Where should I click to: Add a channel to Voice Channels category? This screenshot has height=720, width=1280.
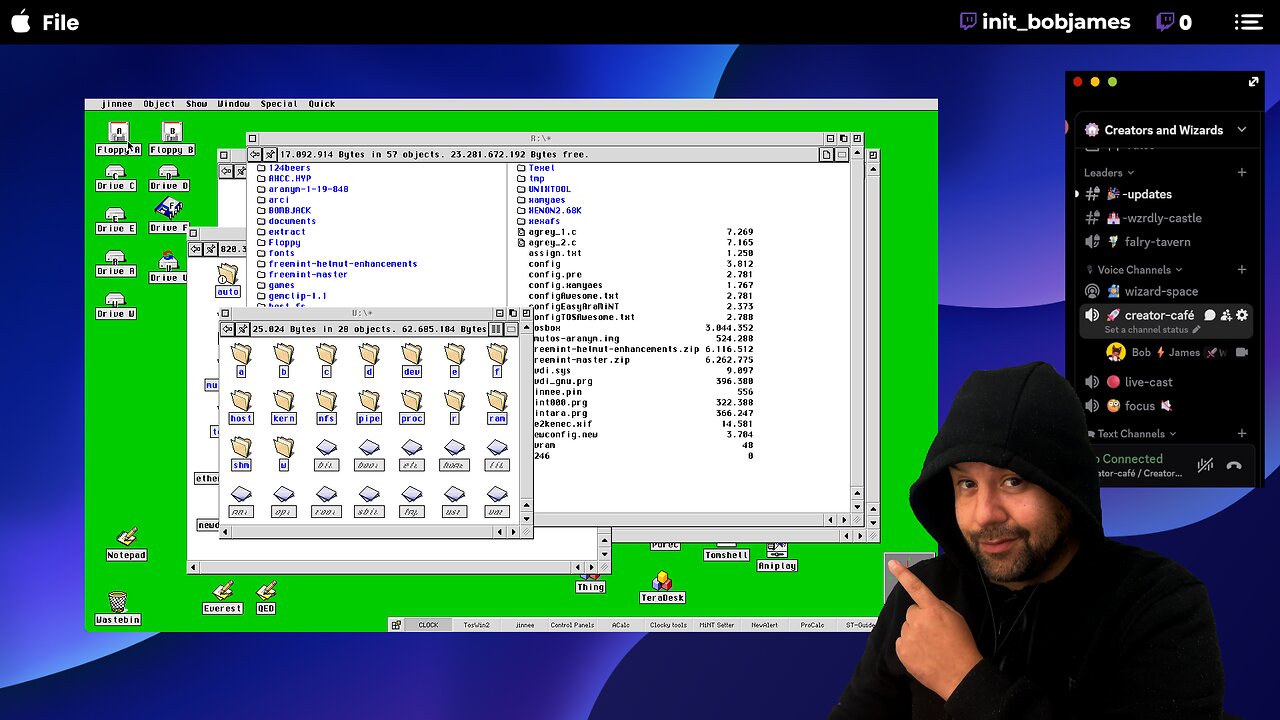click(x=1242, y=270)
